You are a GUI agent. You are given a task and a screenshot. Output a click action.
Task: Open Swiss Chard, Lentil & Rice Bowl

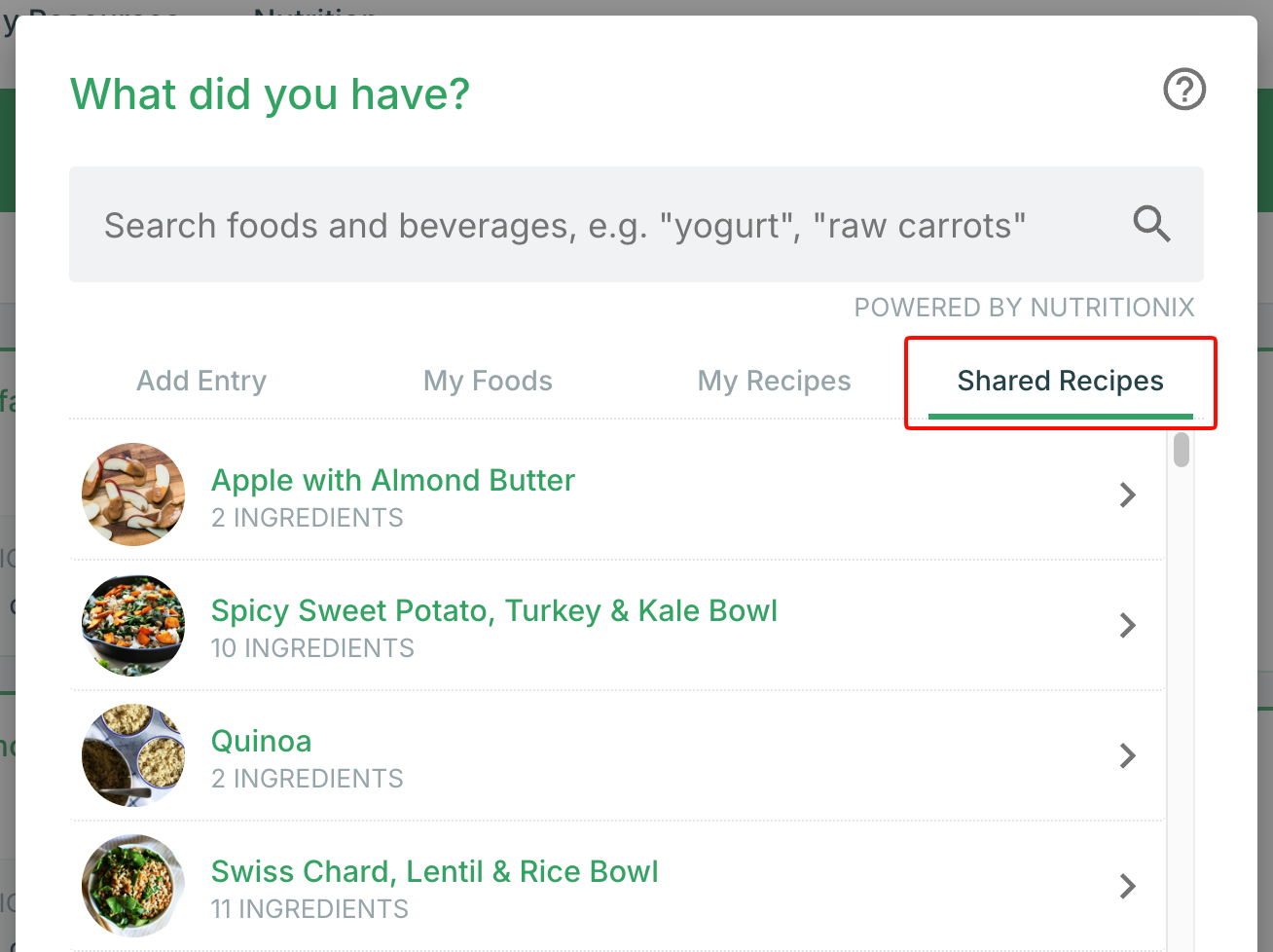pyautogui.click(x=435, y=871)
